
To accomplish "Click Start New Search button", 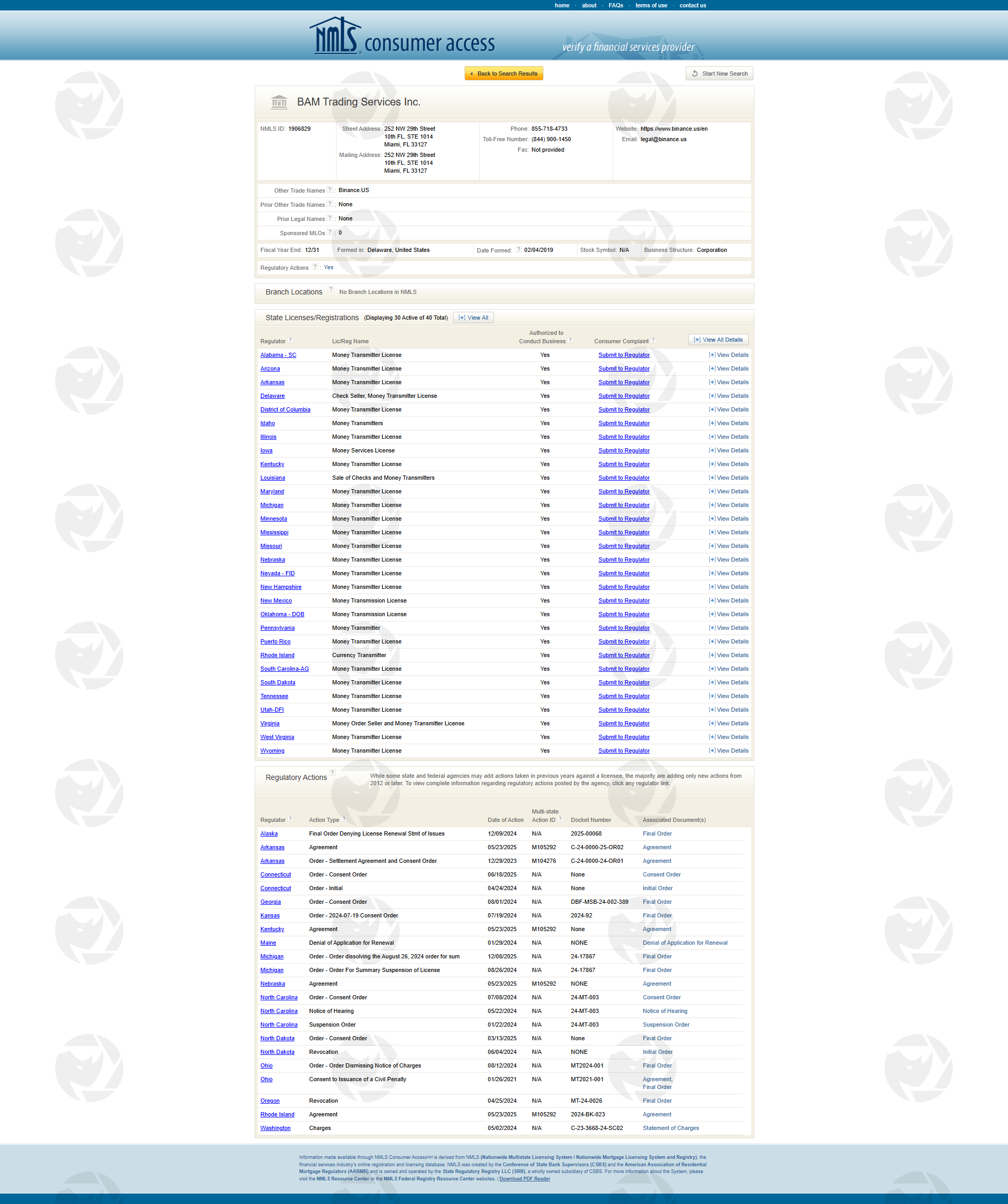I will (719, 74).
